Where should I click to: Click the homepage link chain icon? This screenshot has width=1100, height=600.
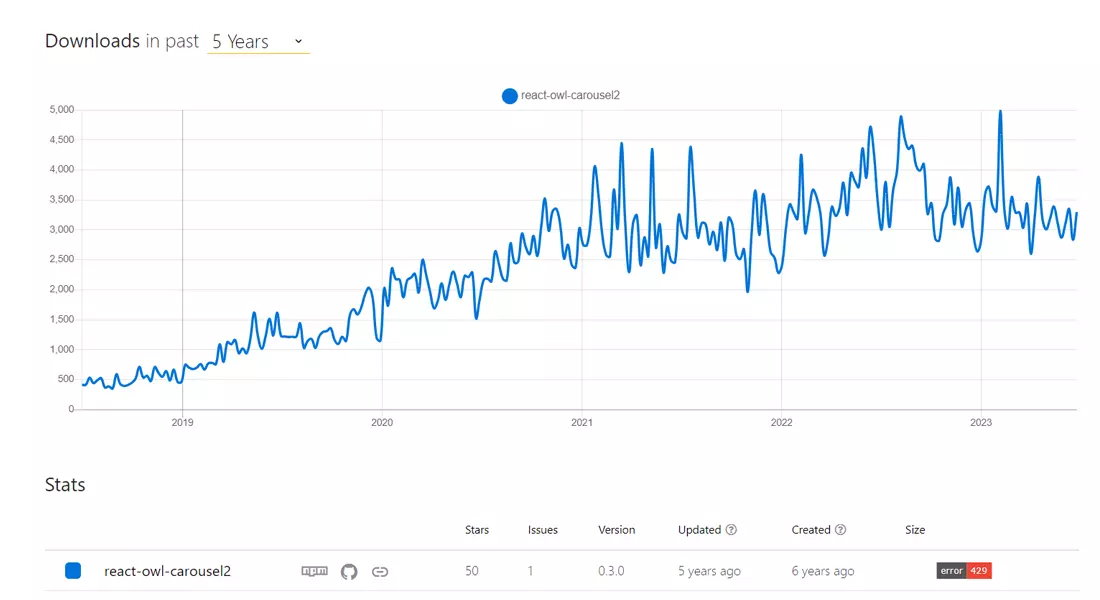click(x=380, y=571)
